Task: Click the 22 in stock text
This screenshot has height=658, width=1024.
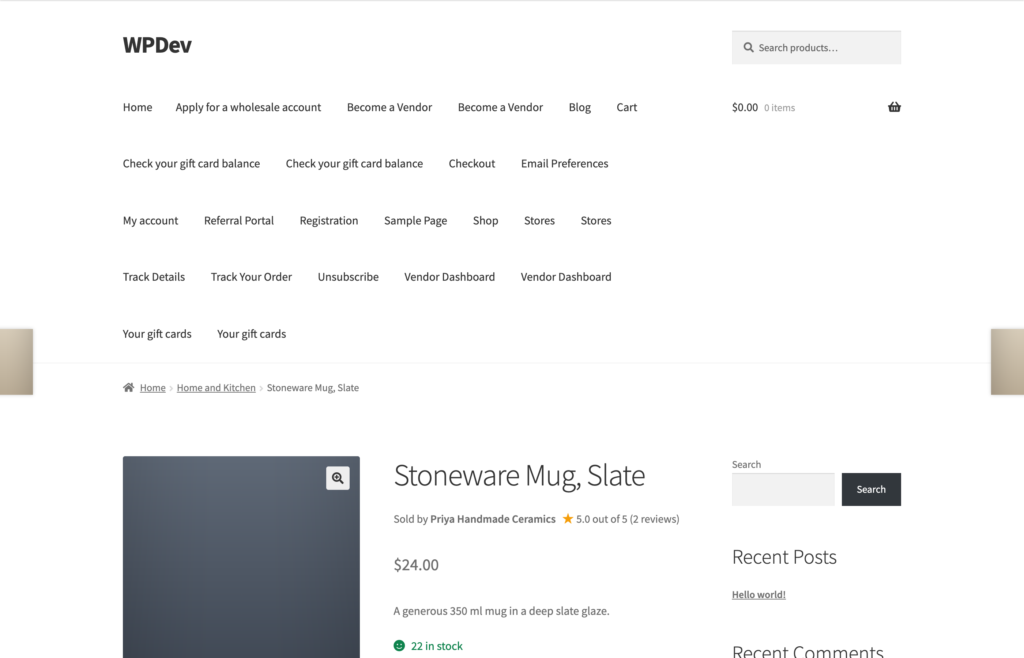Action: (436, 646)
